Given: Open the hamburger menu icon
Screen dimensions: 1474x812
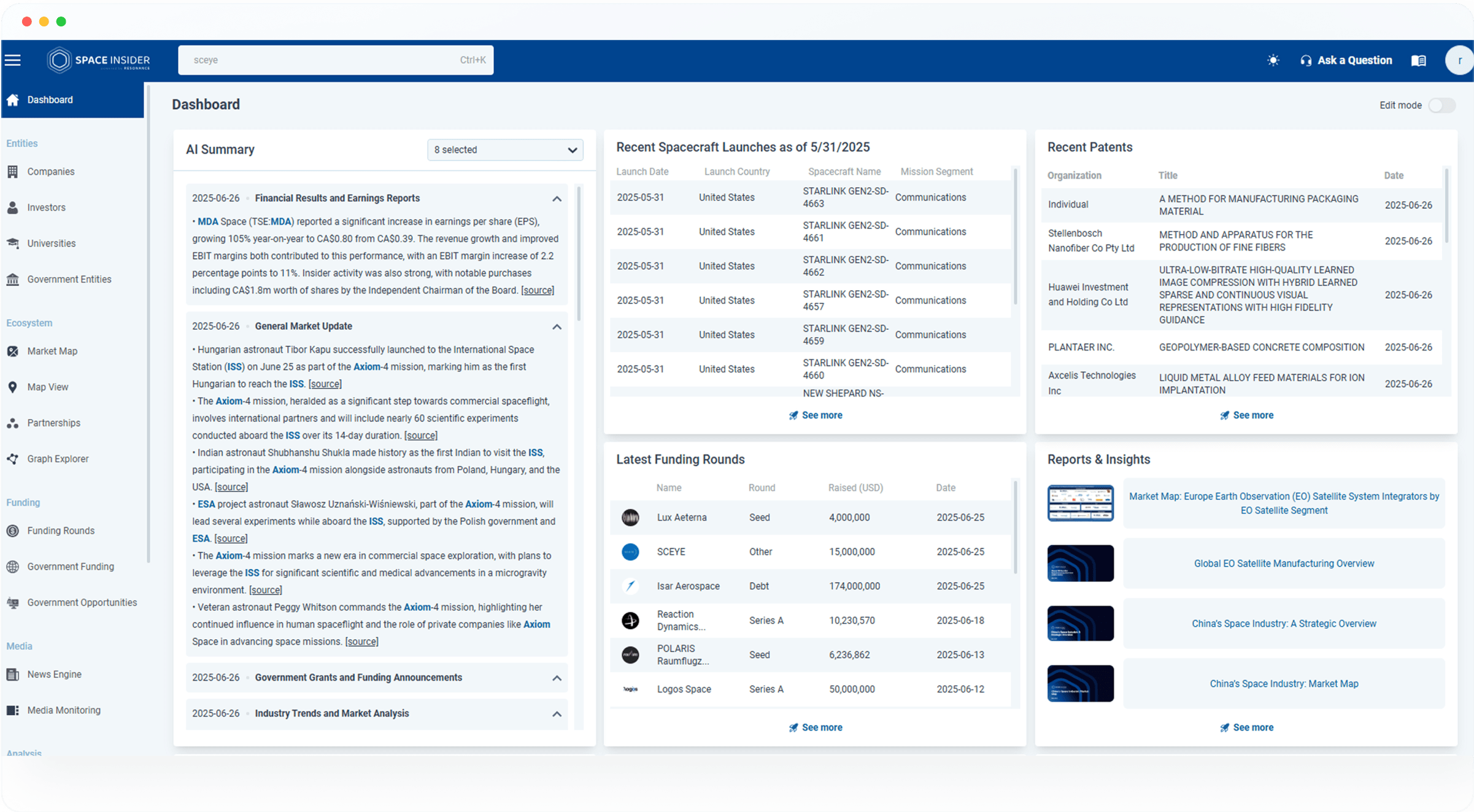Looking at the screenshot, I should [x=13, y=60].
